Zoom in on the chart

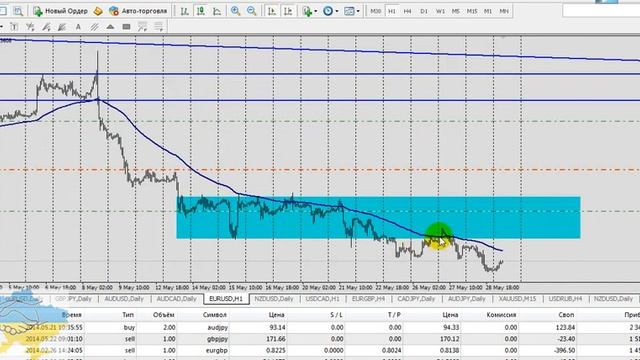point(236,11)
